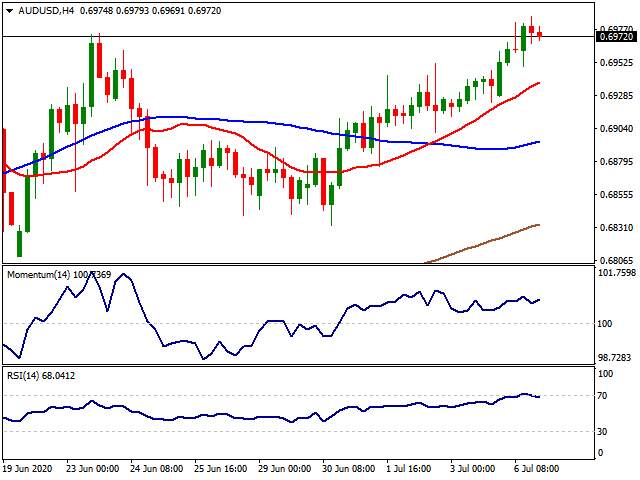
Task: Click the time axis label 3 Jul 00:00
Action: pyautogui.click(x=473, y=468)
